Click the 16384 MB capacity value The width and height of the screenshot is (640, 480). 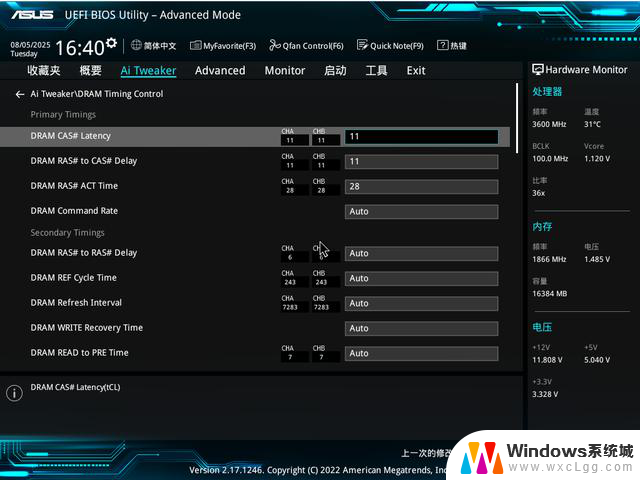coord(549,294)
